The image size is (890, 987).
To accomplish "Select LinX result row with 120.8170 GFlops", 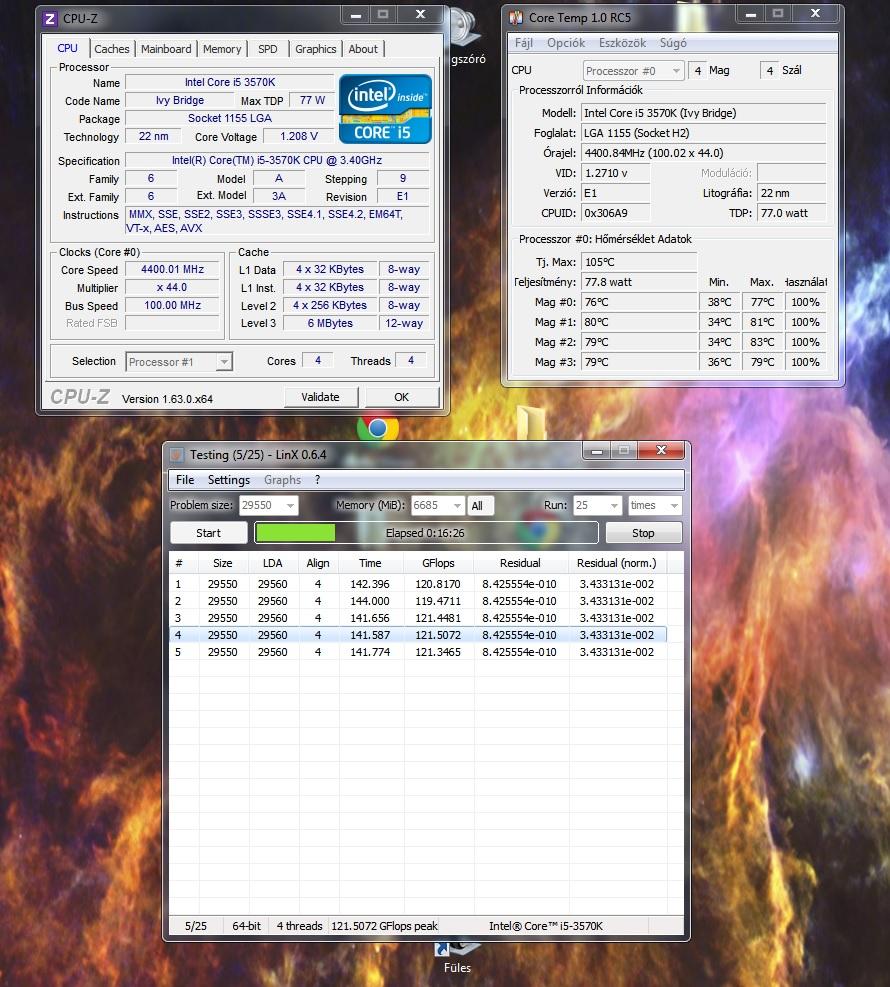I will tap(417, 584).
